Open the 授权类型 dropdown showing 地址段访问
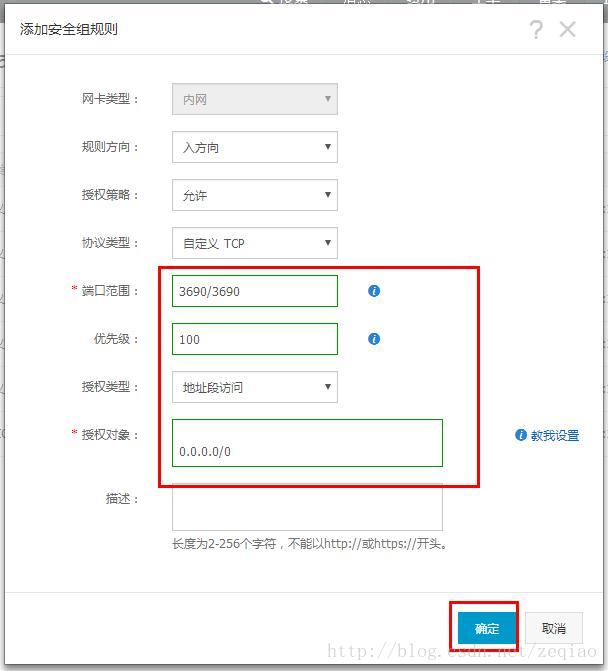The image size is (608, 671). click(x=255, y=387)
